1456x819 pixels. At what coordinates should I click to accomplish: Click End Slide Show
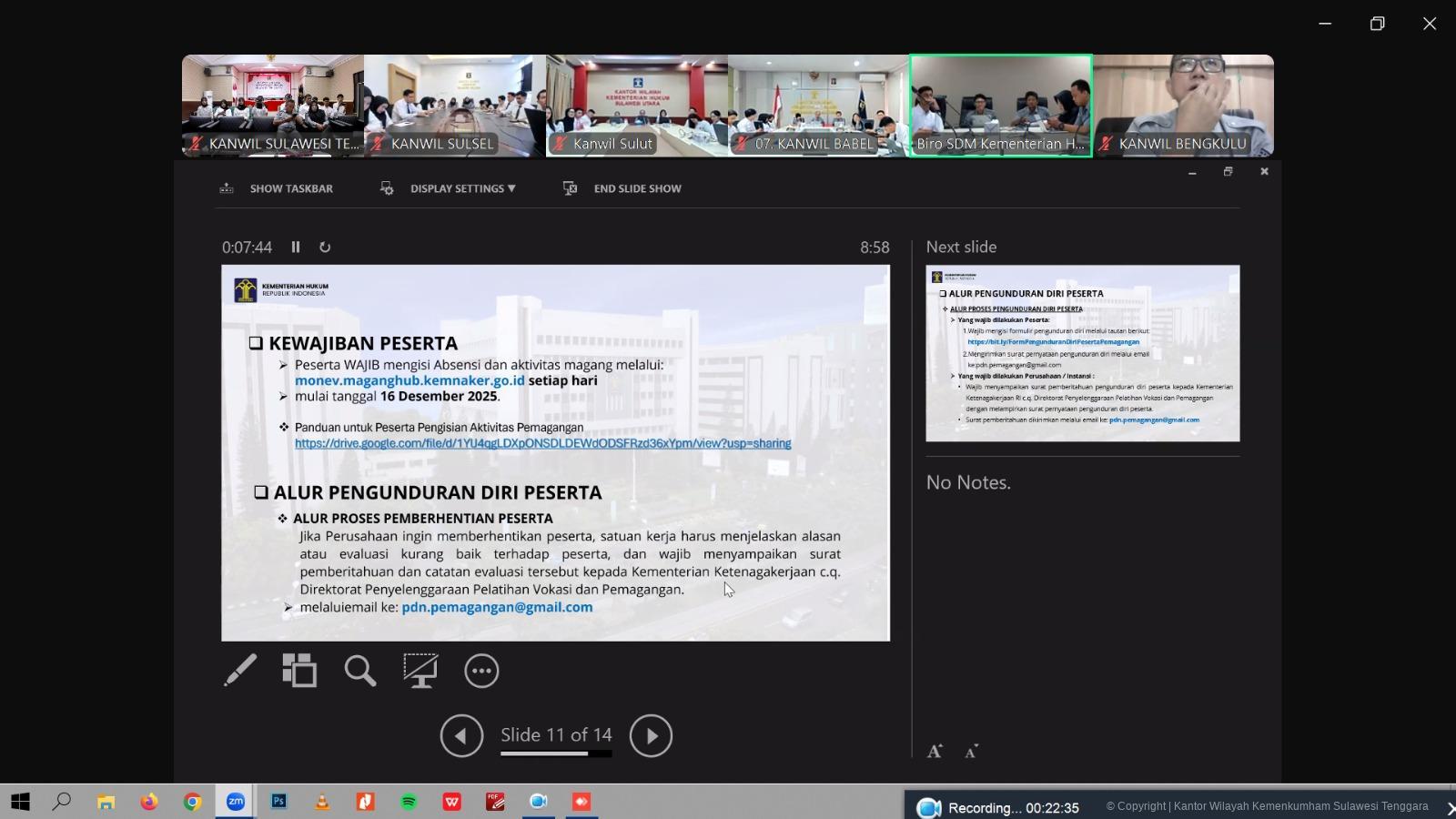point(623,188)
